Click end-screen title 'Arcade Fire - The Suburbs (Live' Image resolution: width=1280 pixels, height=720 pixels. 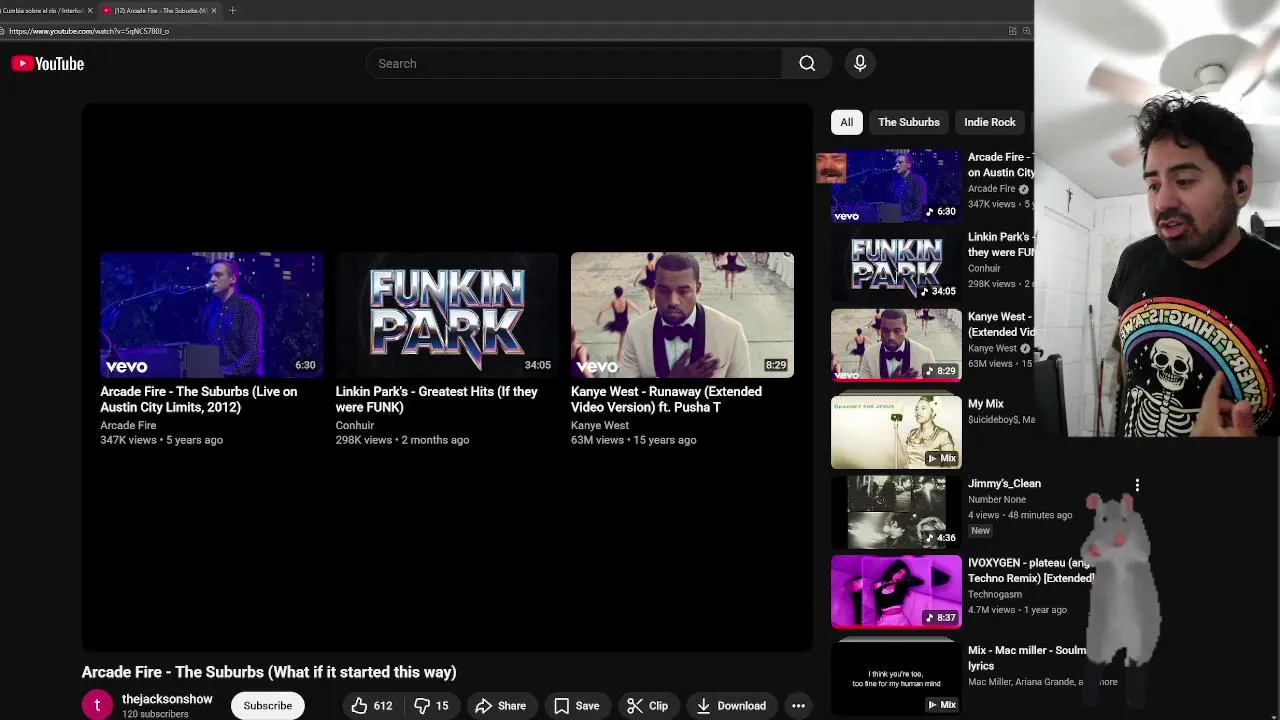pyautogui.click(x=199, y=399)
